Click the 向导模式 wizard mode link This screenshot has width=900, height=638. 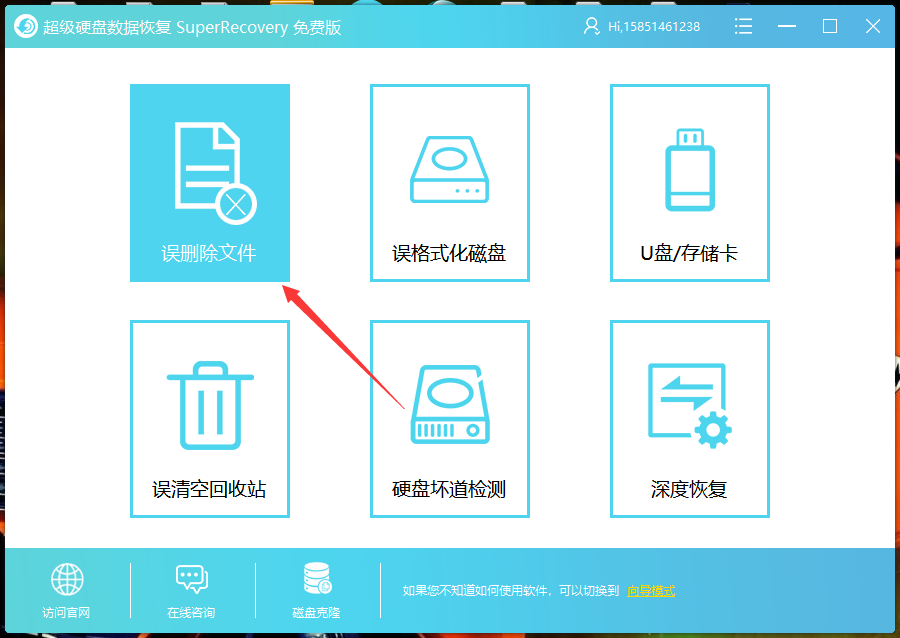[651, 591]
